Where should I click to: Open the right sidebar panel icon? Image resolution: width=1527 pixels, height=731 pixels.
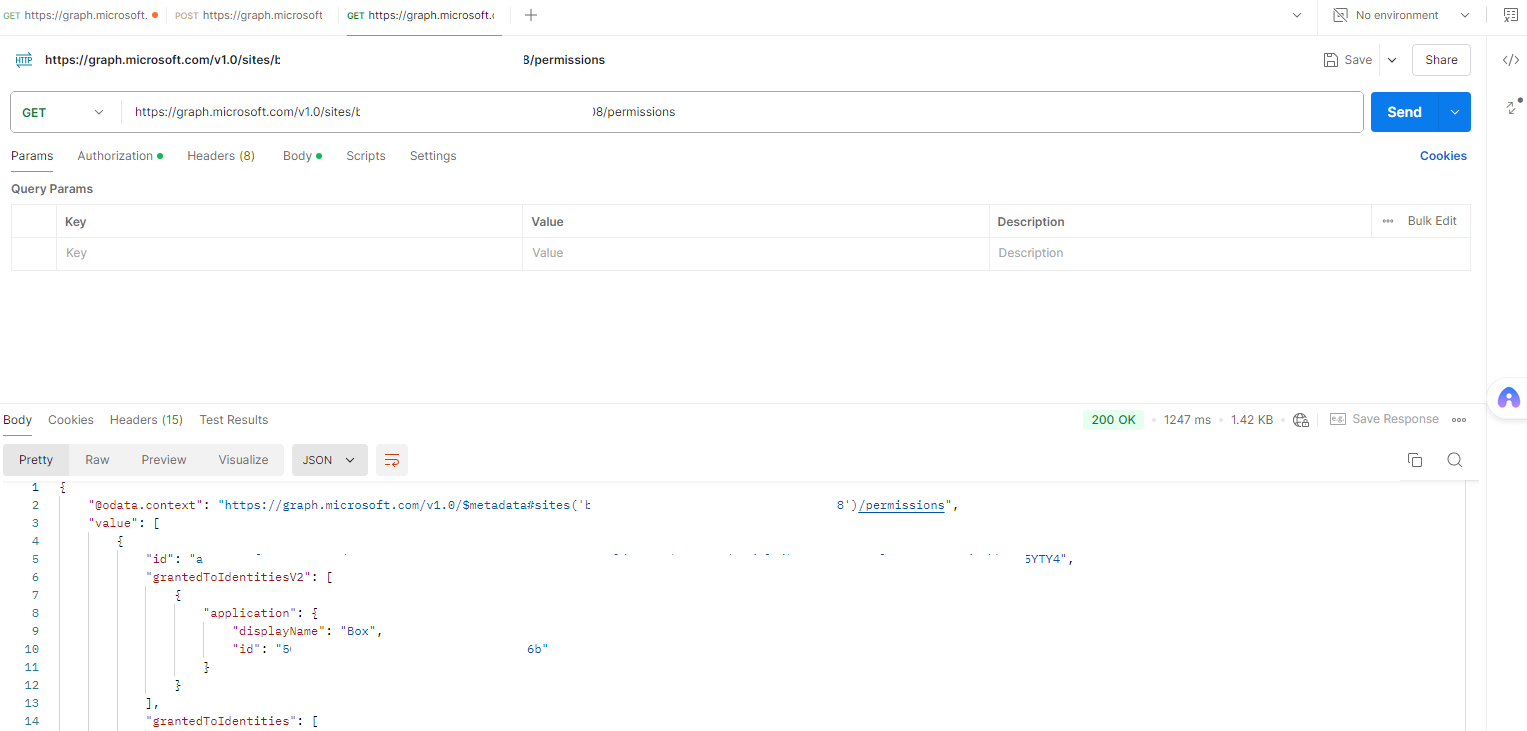click(x=1510, y=15)
